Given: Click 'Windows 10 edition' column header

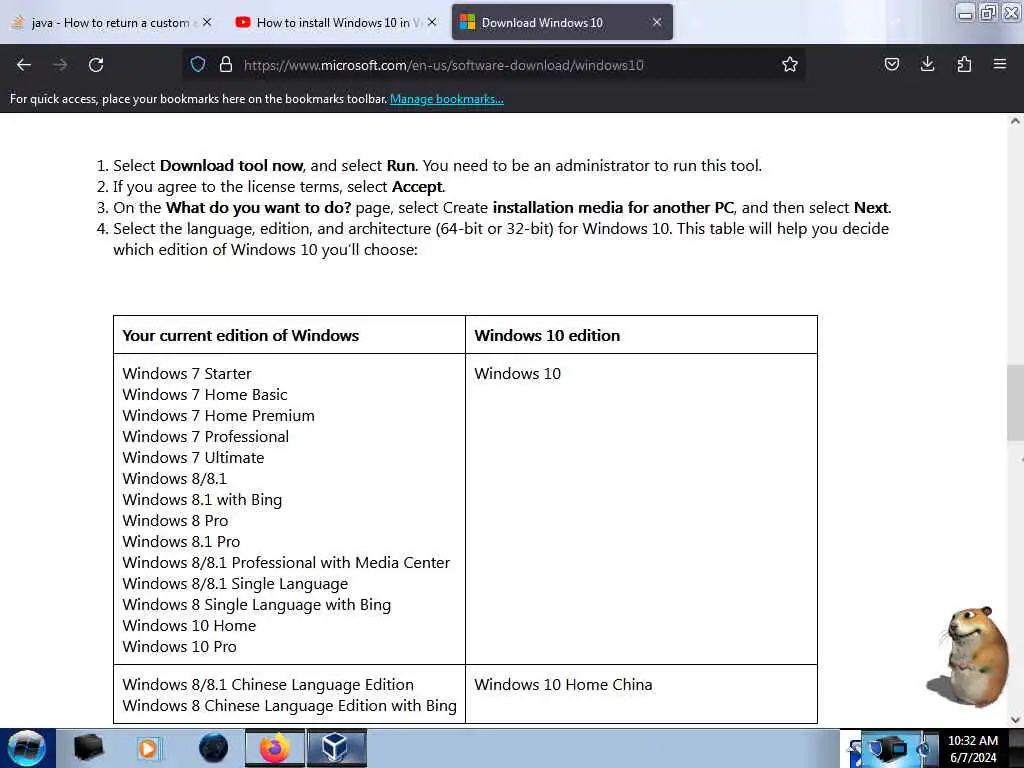Looking at the screenshot, I should pos(547,336).
